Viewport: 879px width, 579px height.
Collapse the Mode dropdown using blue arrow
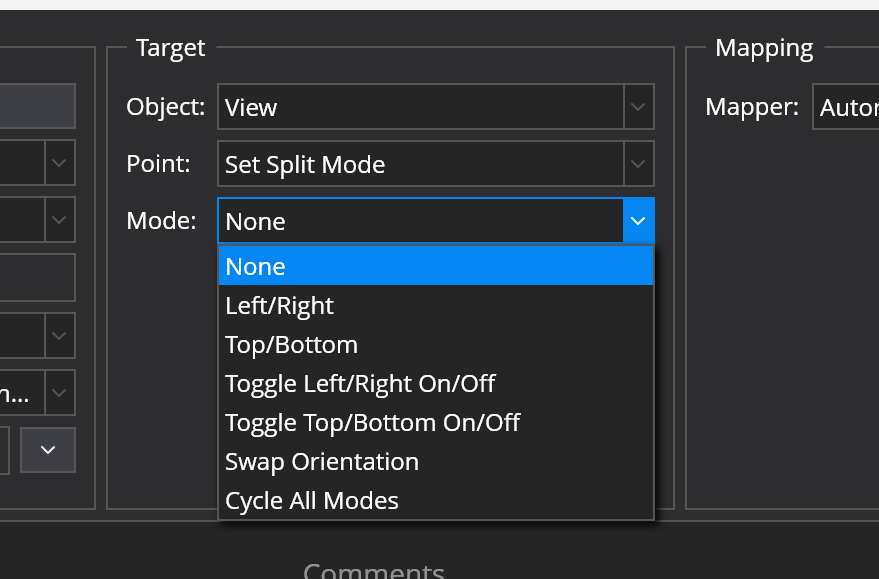coord(639,221)
